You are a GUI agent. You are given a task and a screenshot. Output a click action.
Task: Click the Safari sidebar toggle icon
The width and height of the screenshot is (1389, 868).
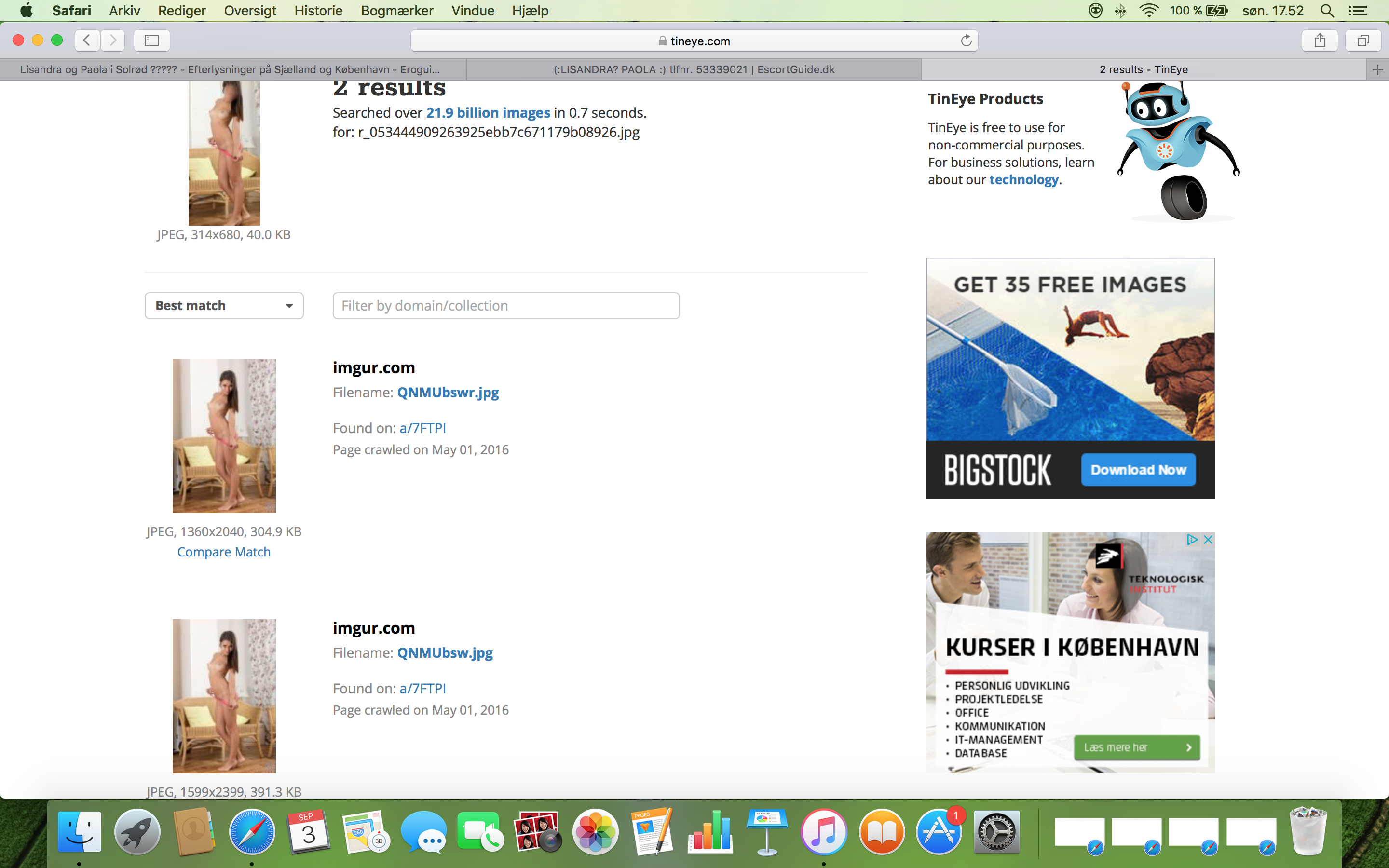click(x=151, y=40)
